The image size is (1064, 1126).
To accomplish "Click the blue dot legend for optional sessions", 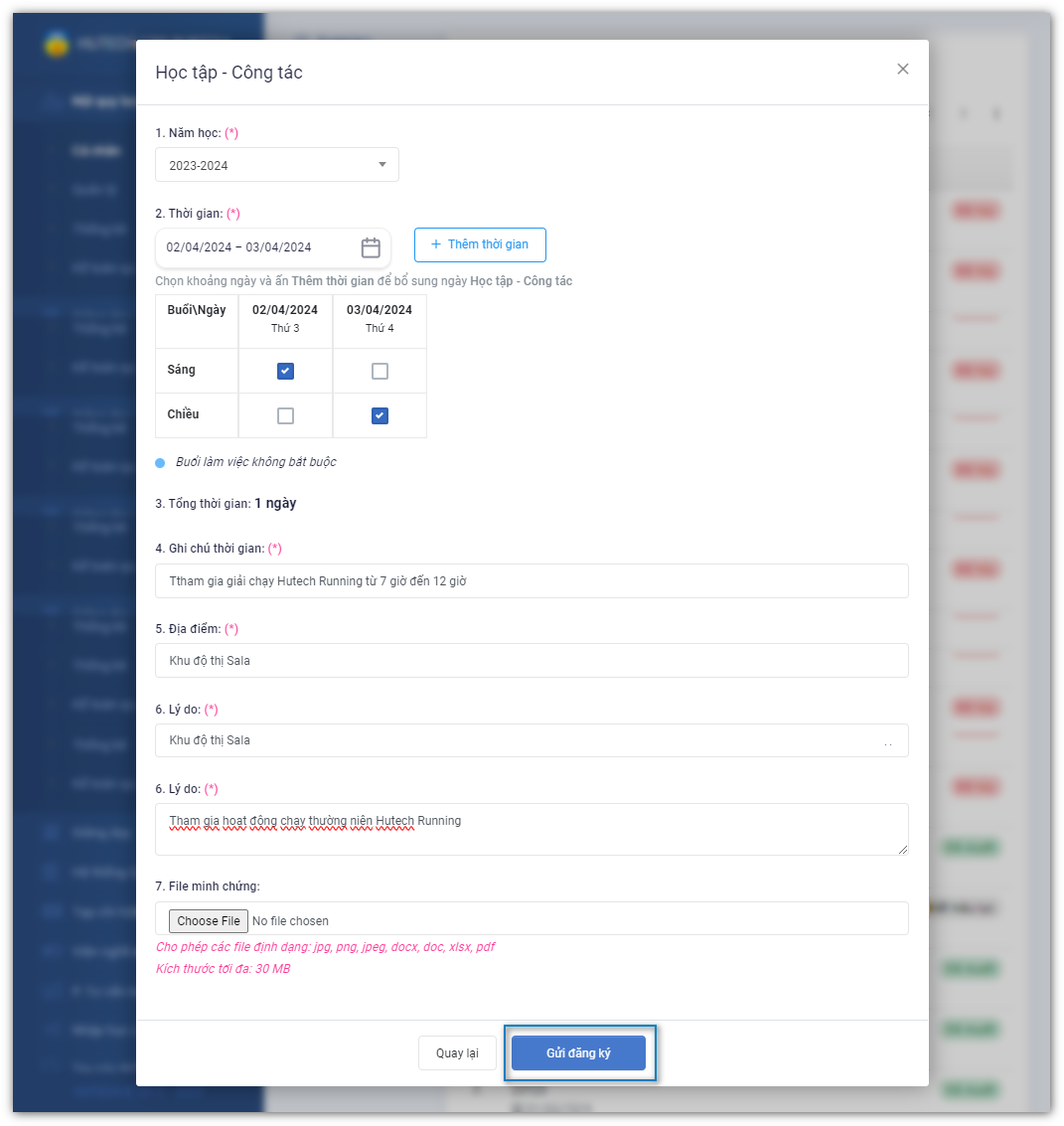I will tap(160, 463).
